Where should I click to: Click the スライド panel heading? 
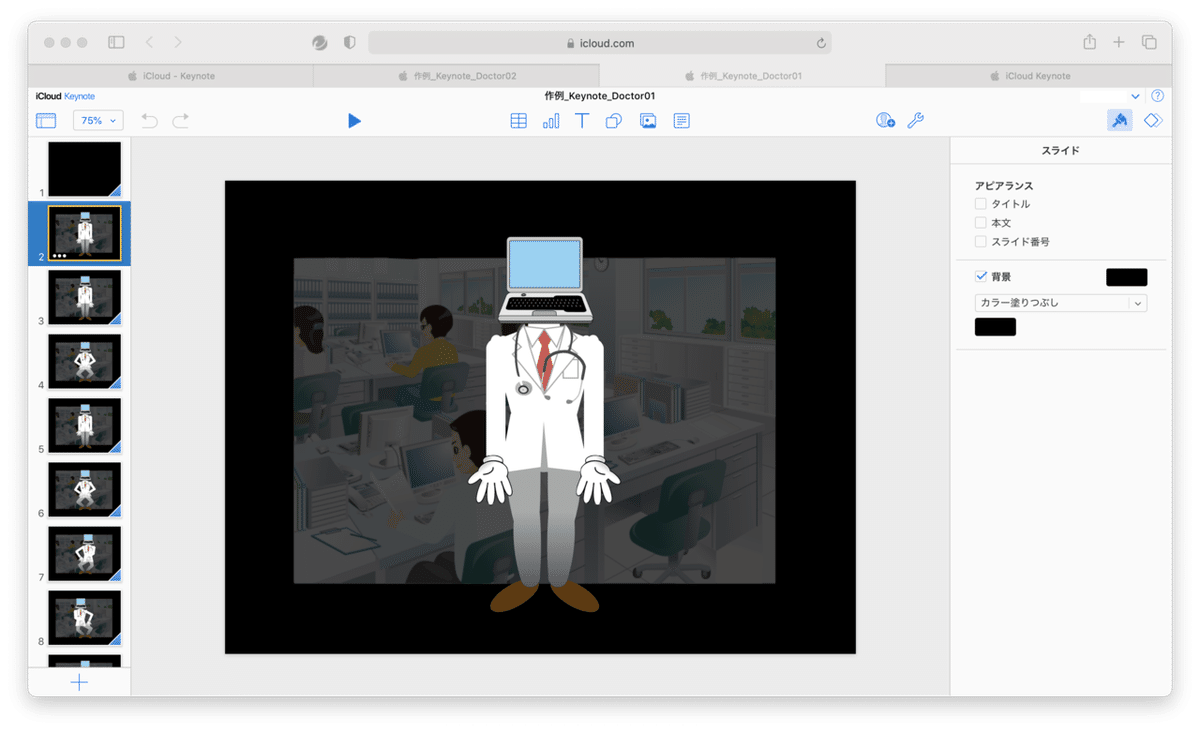(x=1060, y=151)
